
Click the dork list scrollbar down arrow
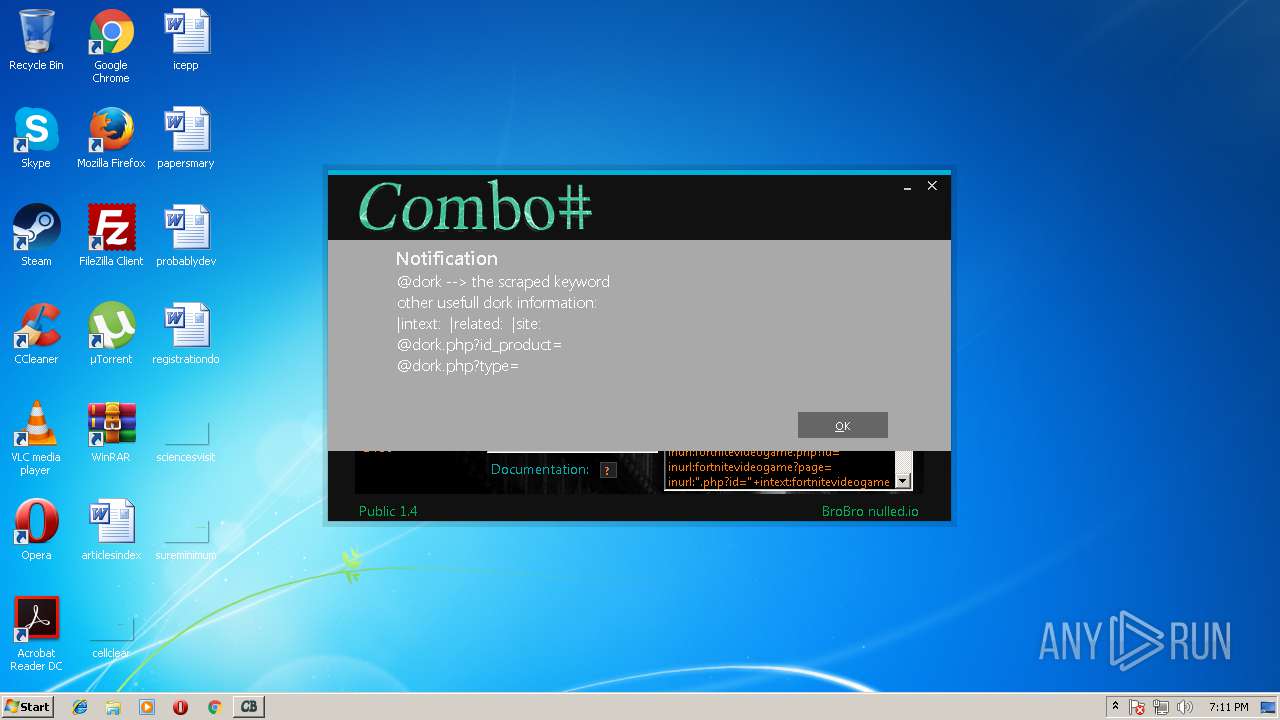pyautogui.click(x=903, y=481)
